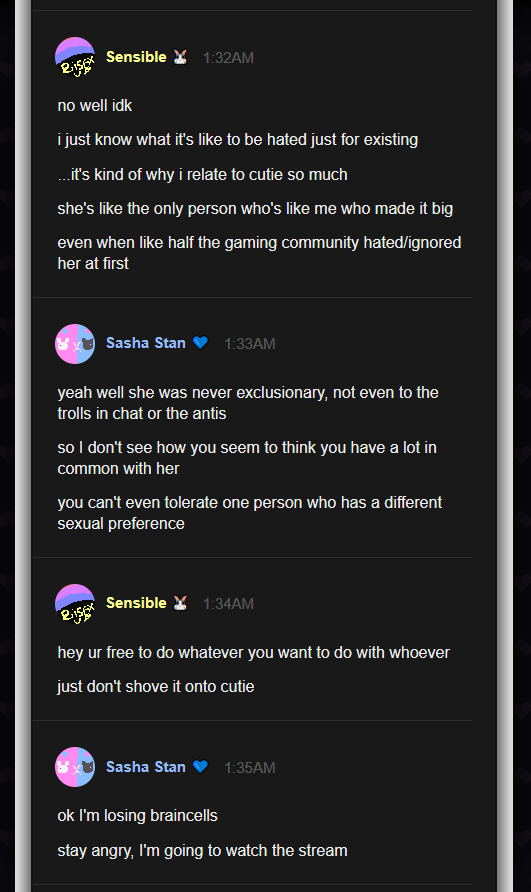Open the Sensible username on the 1:32AM post
This screenshot has height=892, width=531.
pos(136,57)
